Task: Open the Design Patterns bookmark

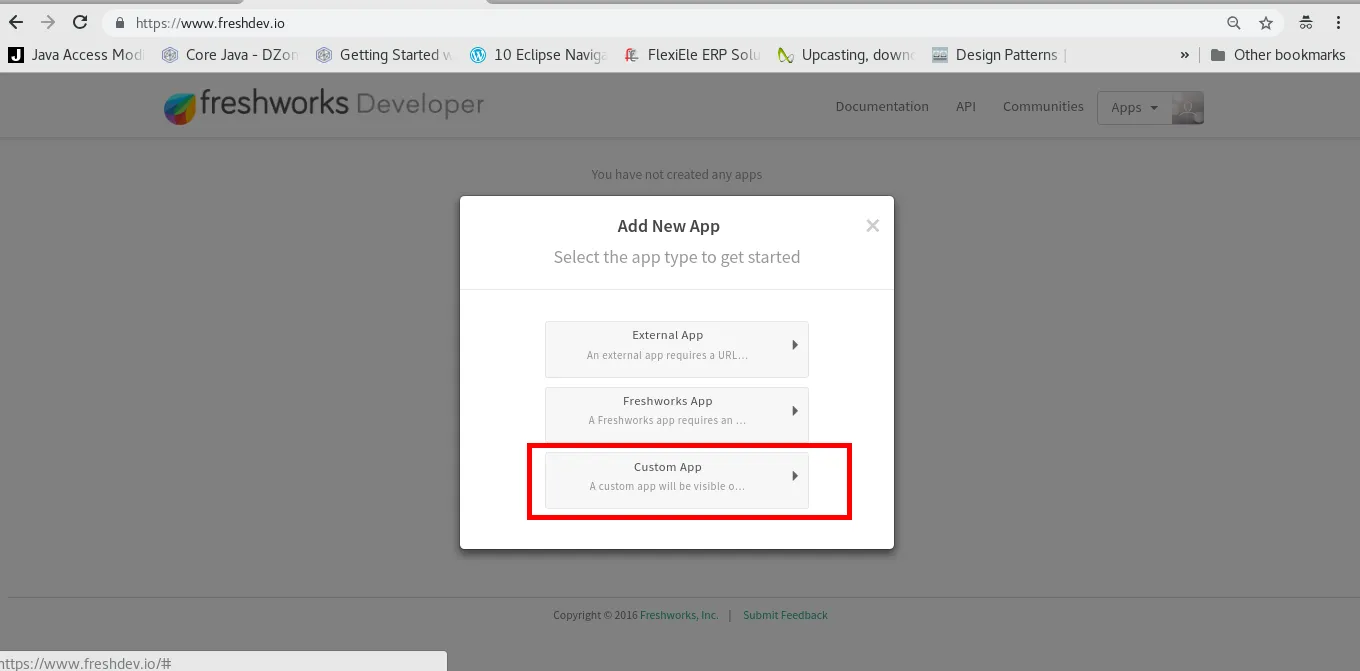Action: pyautogui.click(x=1000, y=55)
